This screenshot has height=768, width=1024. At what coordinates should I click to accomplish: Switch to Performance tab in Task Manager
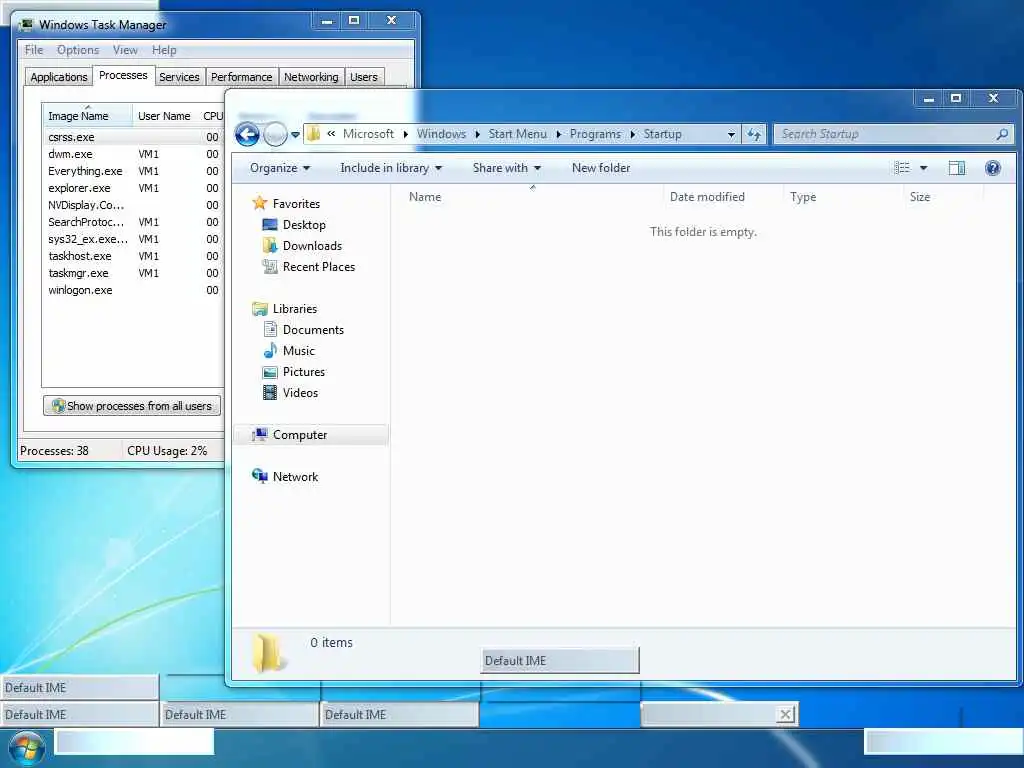coord(242,77)
